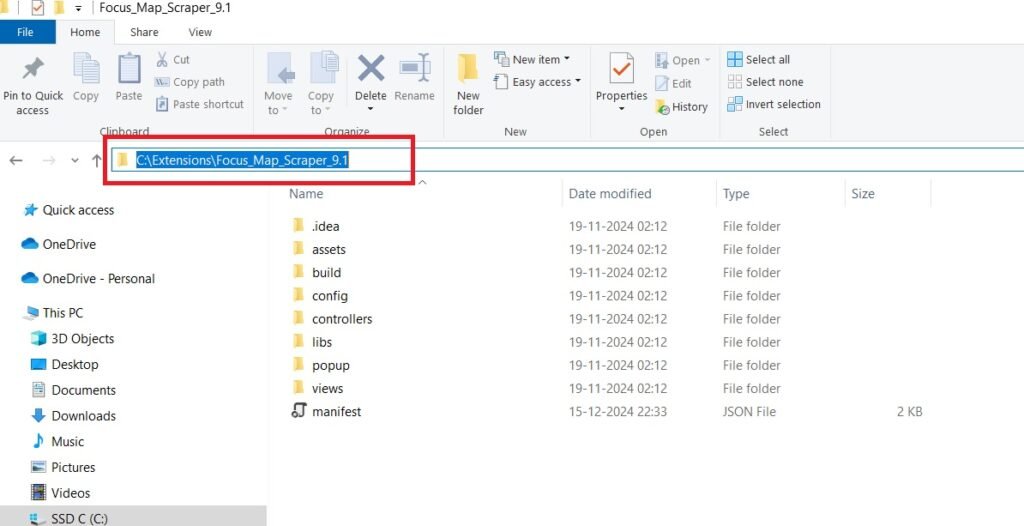Select Quick access in navigation pane
Viewport: 1024px width, 526px height.
69,210
